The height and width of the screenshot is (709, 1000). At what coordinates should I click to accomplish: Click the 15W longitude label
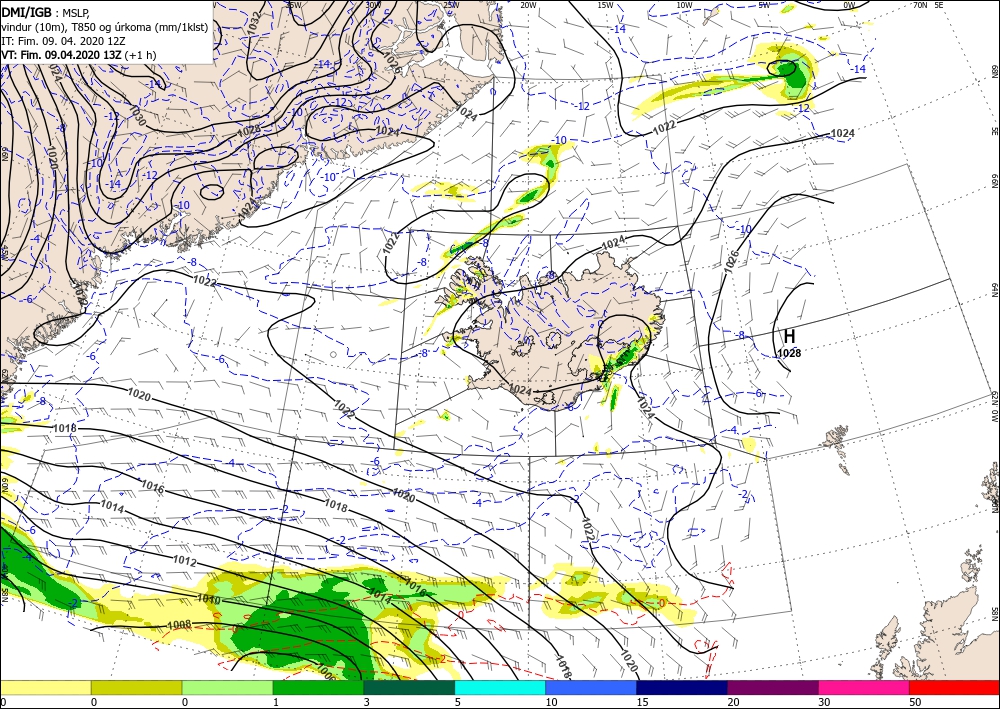(x=606, y=5)
